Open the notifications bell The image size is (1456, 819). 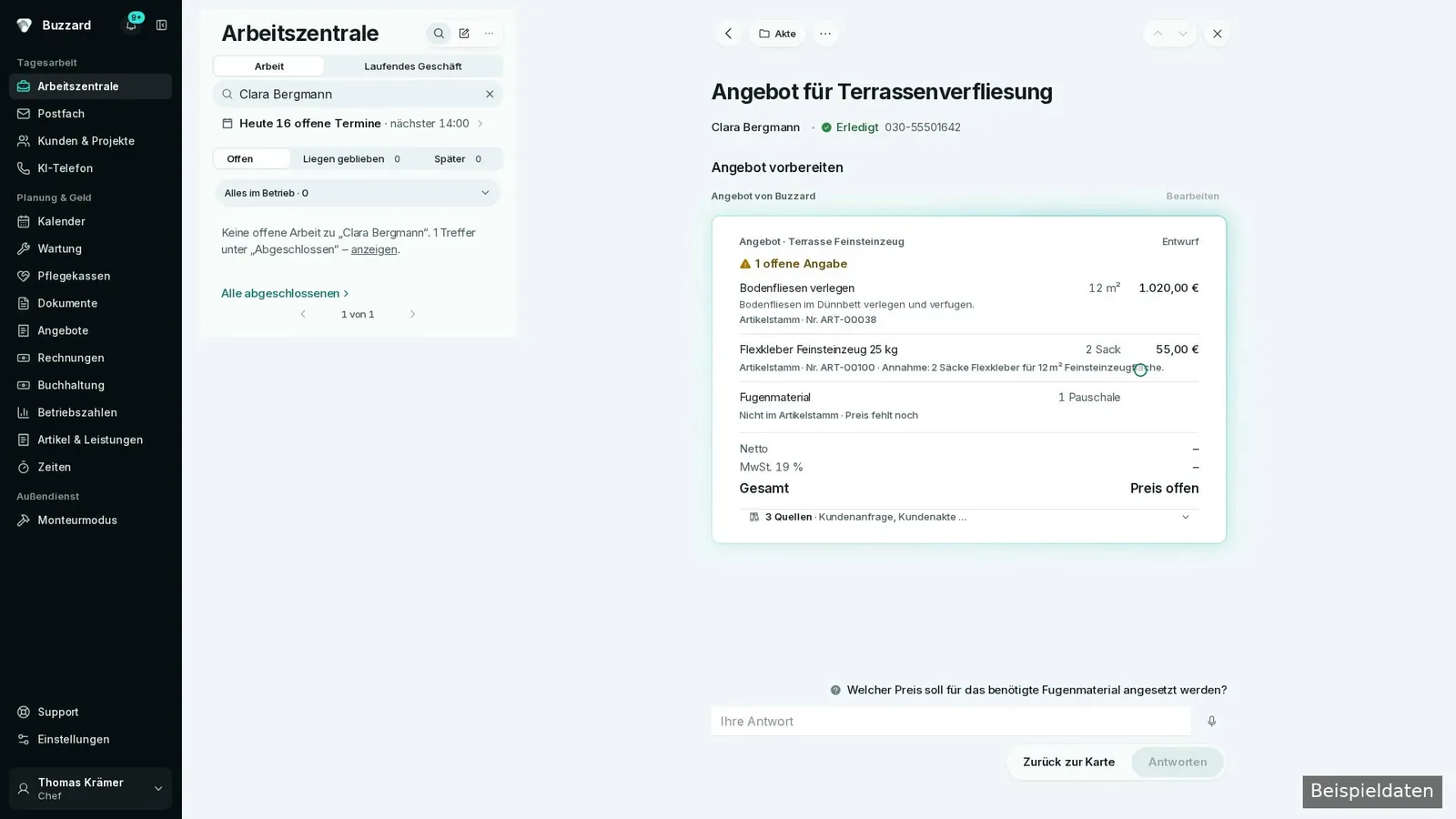[x=131, y=25]
